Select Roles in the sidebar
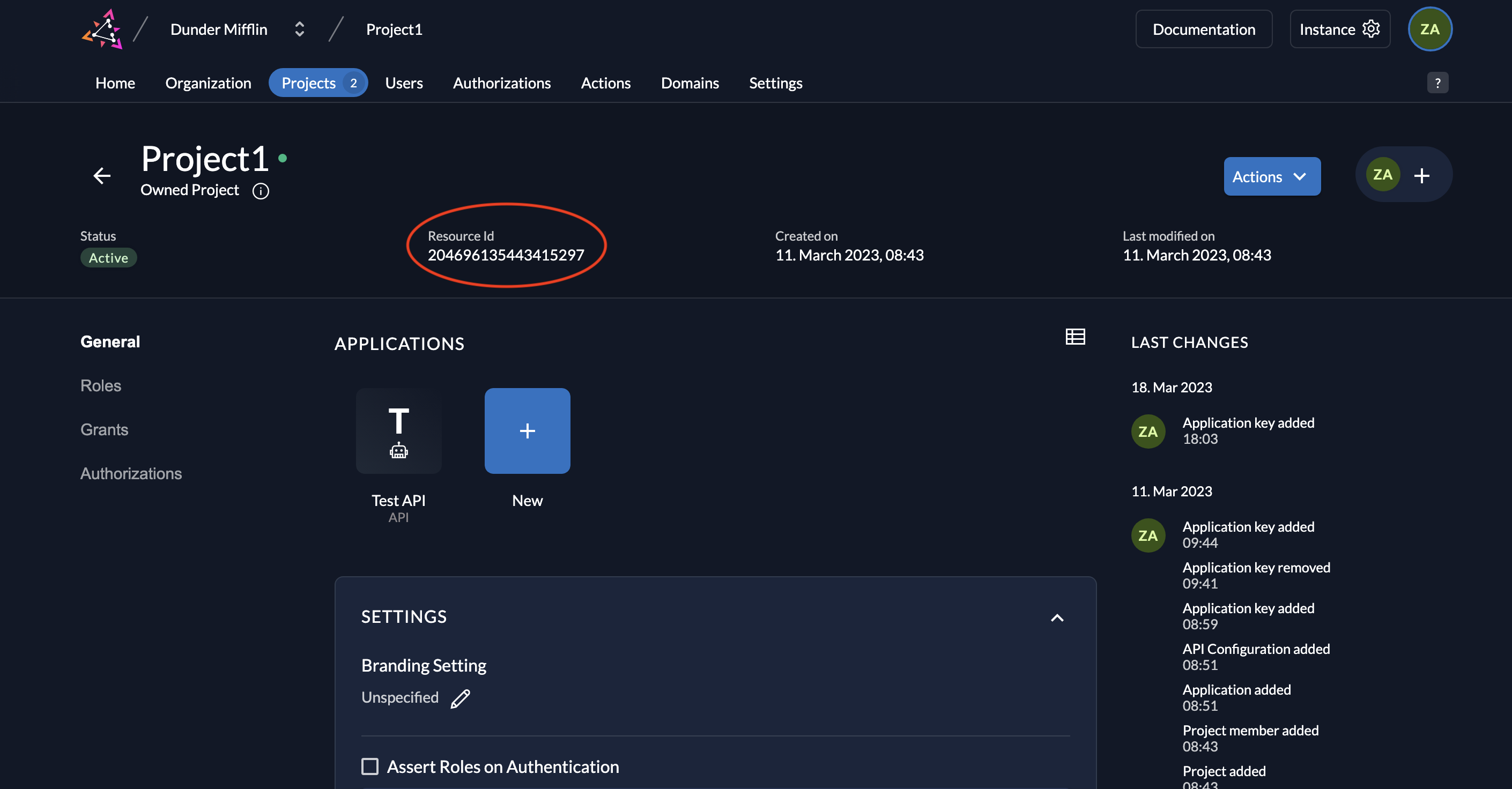Image resolution: width=1512 pixels, height=789 pixels. pyautogui.click(x=101, y=385)
